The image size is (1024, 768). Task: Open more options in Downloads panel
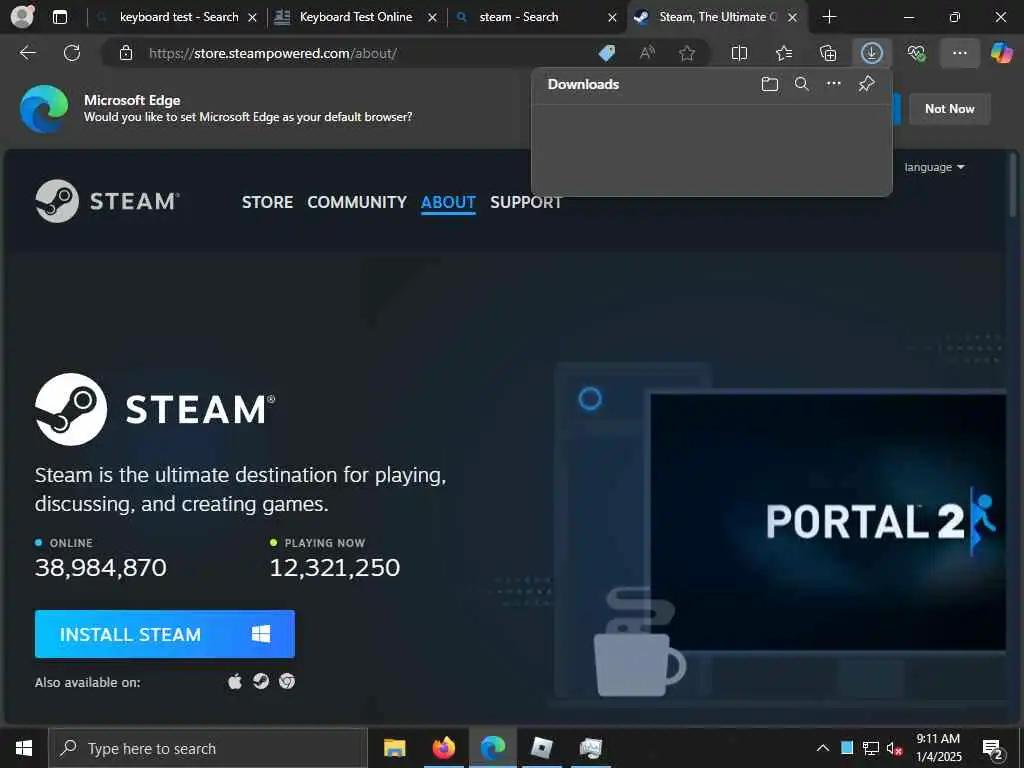pos(834,84)
